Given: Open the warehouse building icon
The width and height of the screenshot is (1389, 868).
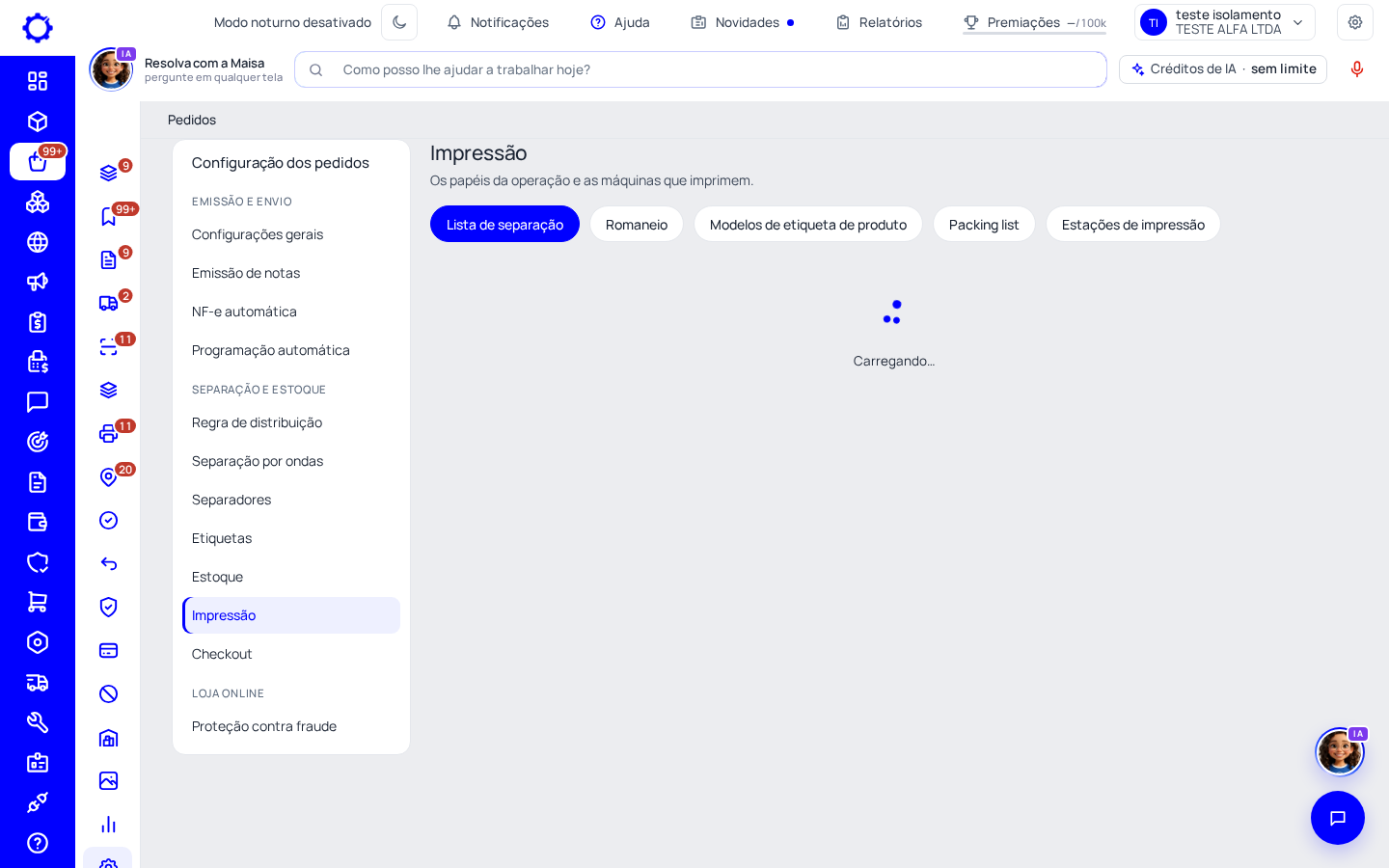Looking at the screenshot, I should click(x=109, y=737).
